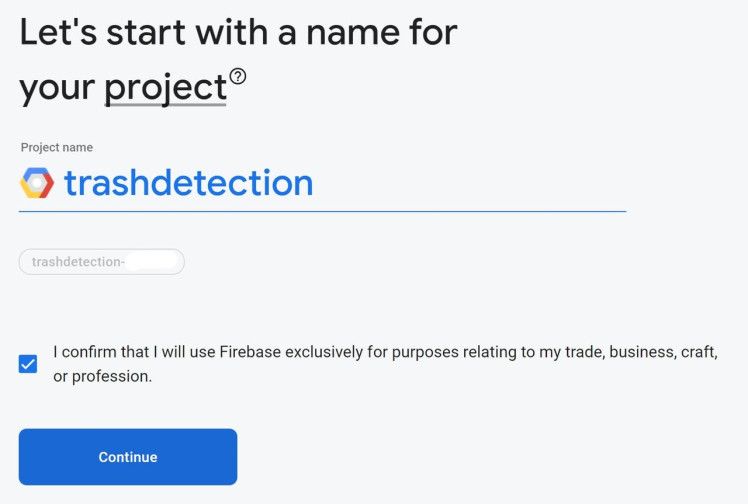Viewport: 748px width, 504px height.
Task: Click the blue underline below project name
Action: point(322,211)
